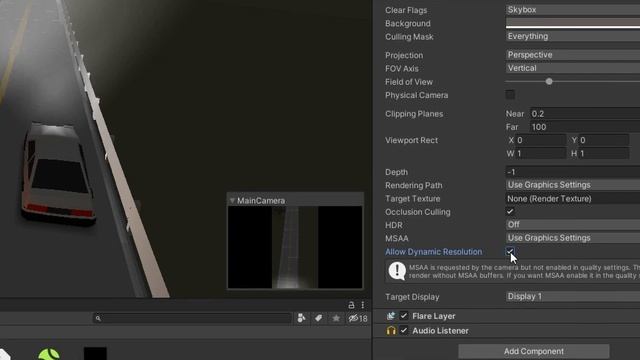640x360 pixels.
Task: Open the Clear Flags Skybox dropdown
Action: click(573, 10)
